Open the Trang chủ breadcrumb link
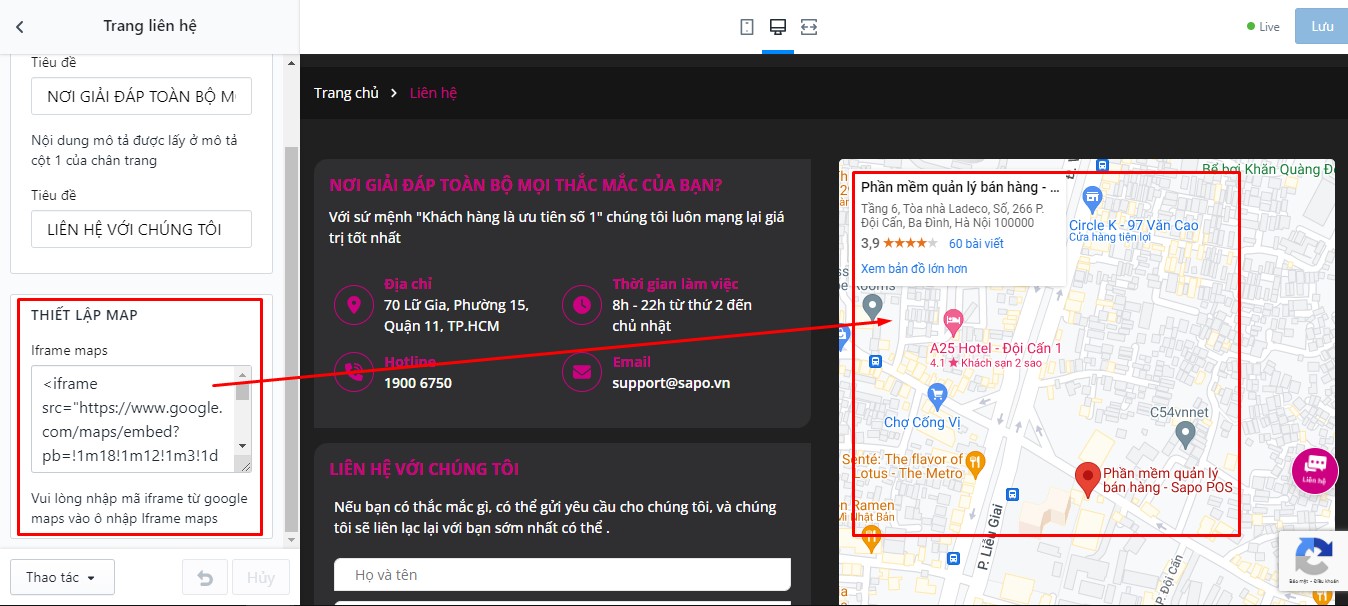This screenshot has height=606, width=1348. [x=346, y=93]
